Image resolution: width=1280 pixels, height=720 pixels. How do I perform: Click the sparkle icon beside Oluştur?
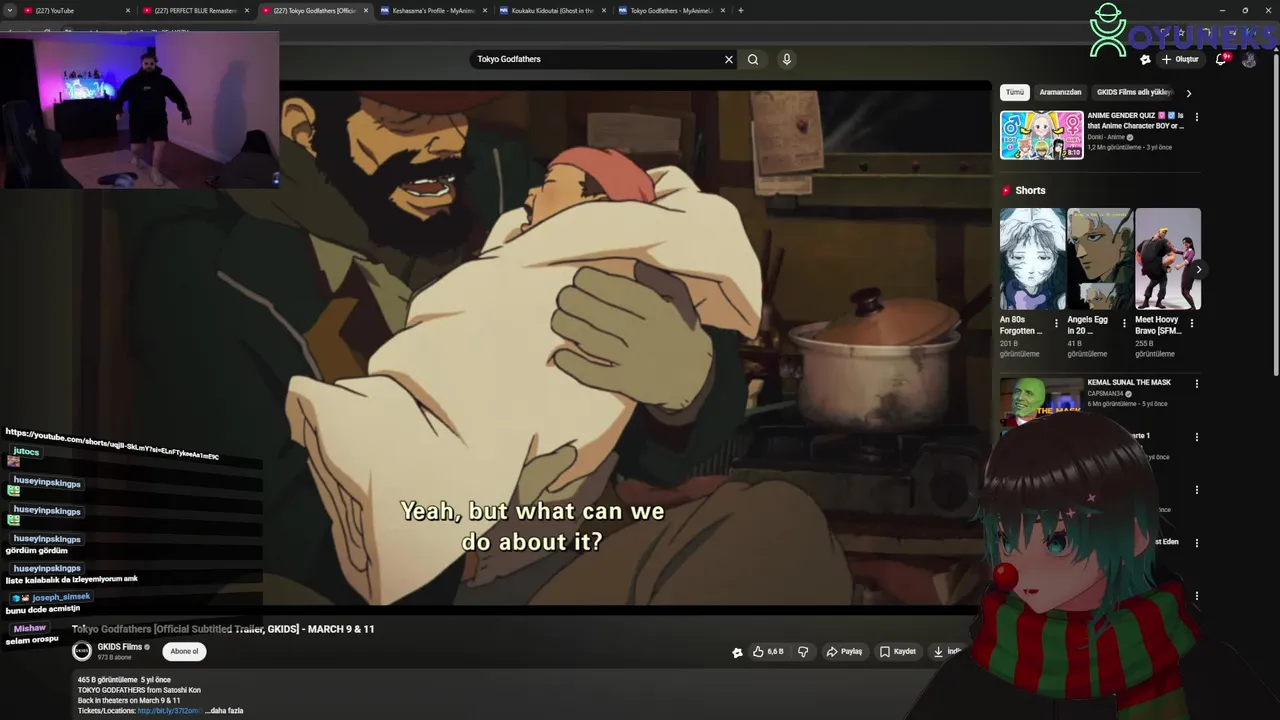tap(1146, 59)
